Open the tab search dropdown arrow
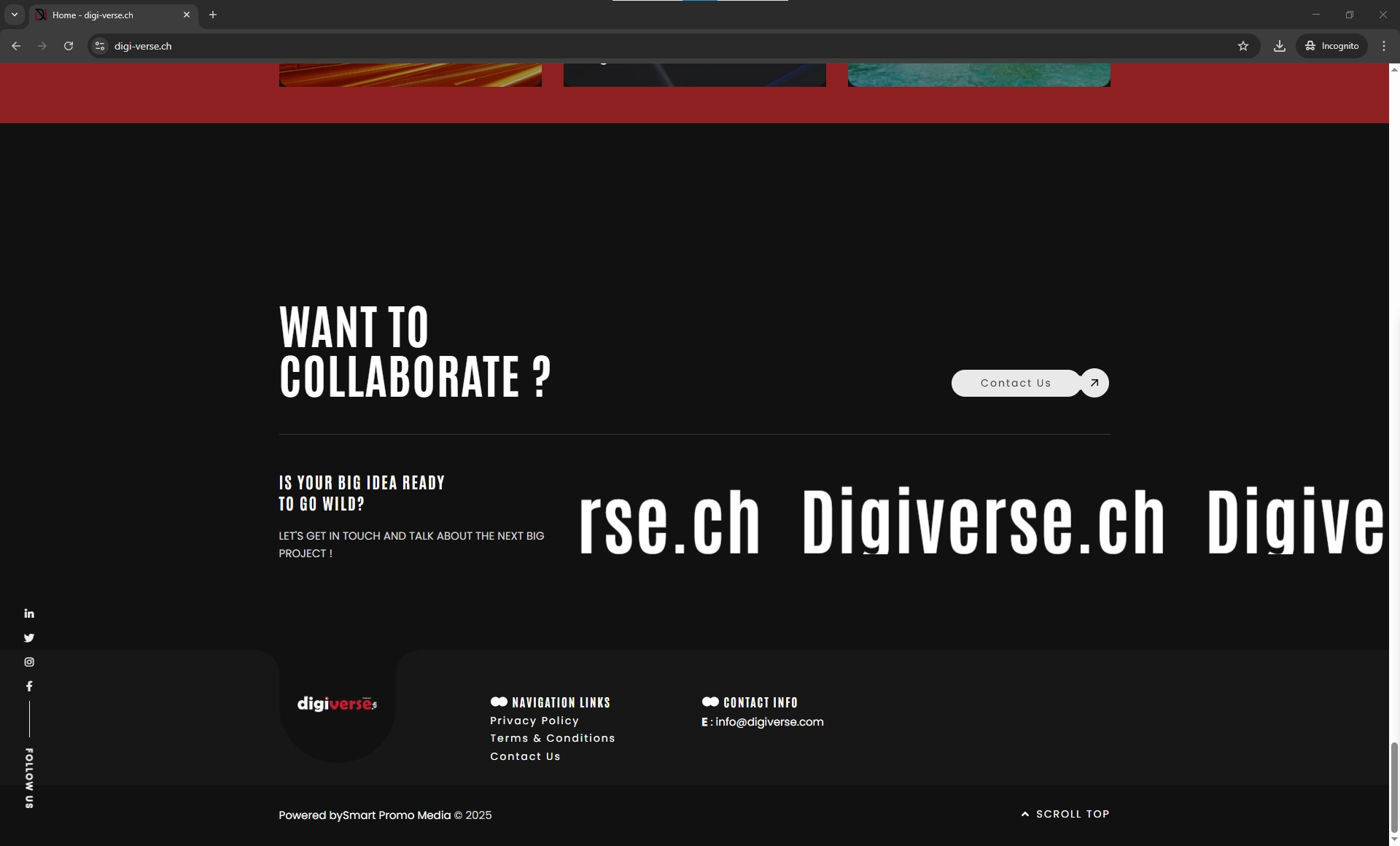The image size is (1400, 846). point(14,15)
